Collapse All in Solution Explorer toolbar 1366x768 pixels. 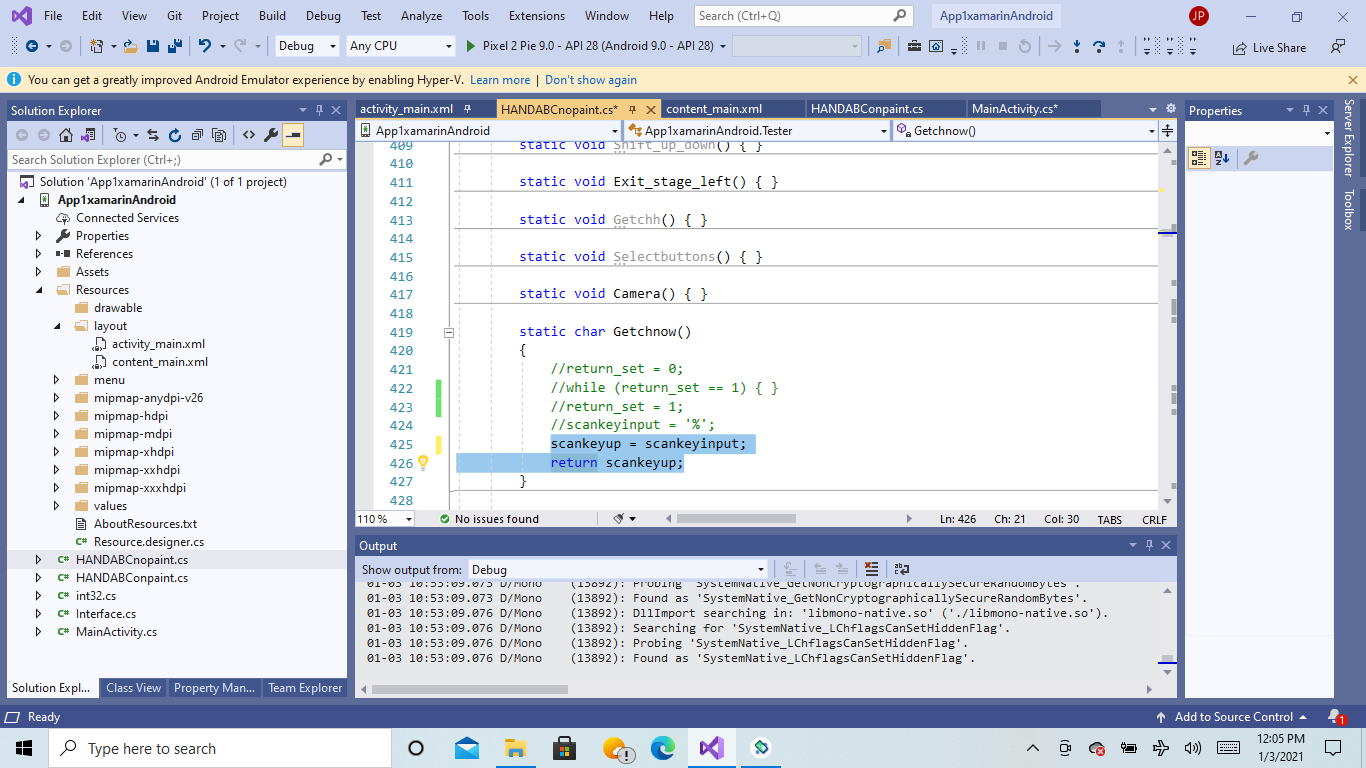pyautogui.click(x=197, y=135)
